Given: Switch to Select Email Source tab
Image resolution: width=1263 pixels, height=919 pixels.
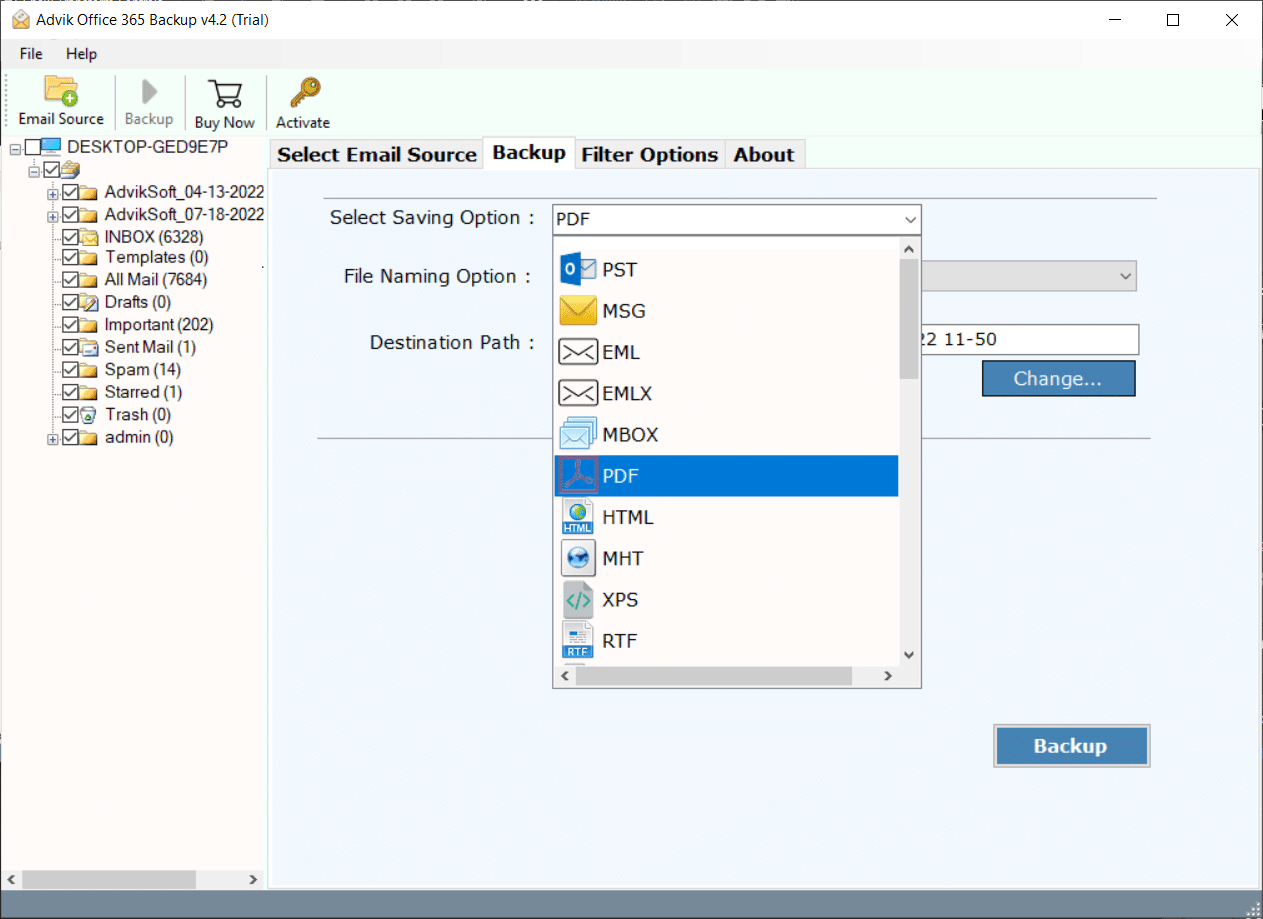Looking at the screenshot, I should 376,154.
